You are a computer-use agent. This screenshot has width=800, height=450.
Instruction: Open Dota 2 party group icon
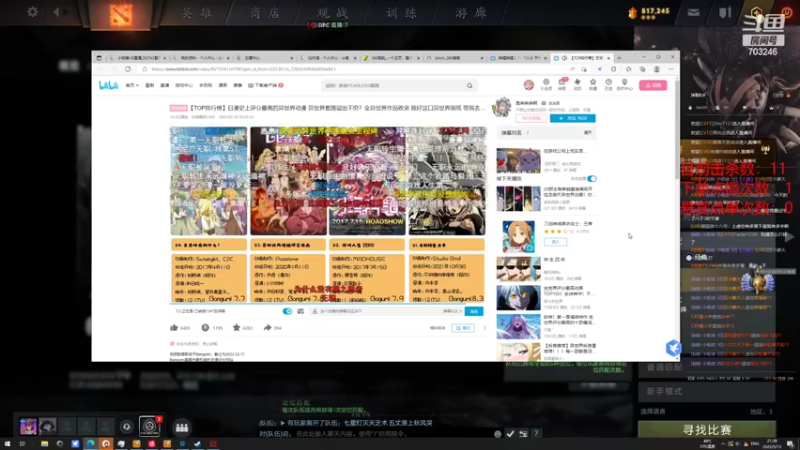point(182,427)
